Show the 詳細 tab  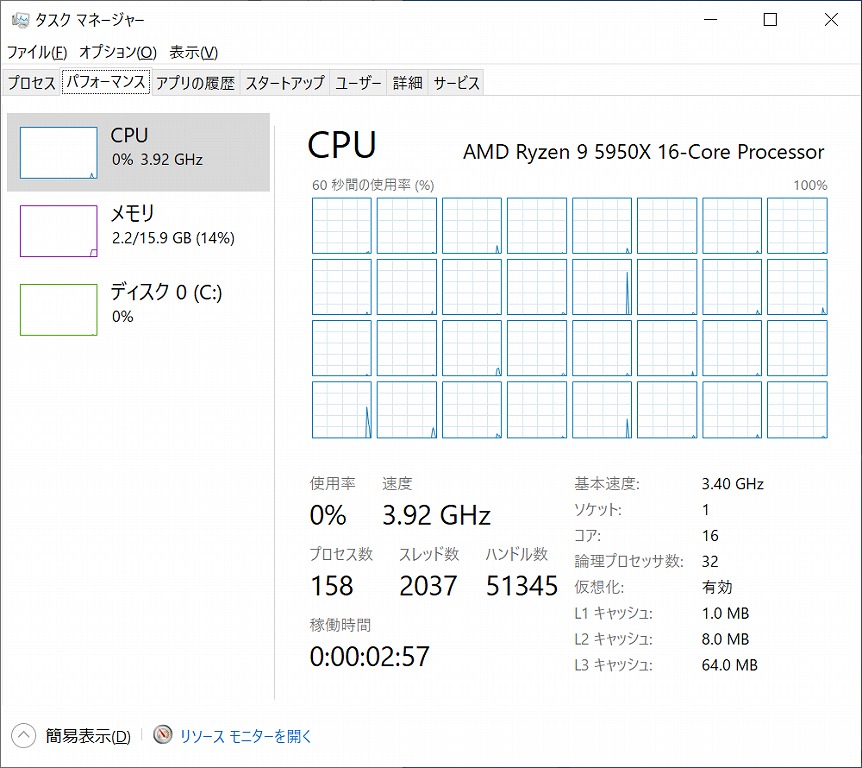pos(407,84)
